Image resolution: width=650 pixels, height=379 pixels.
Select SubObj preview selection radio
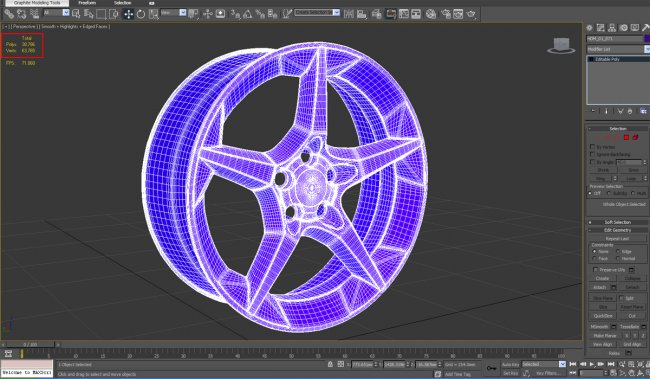[x=609, y=194]
